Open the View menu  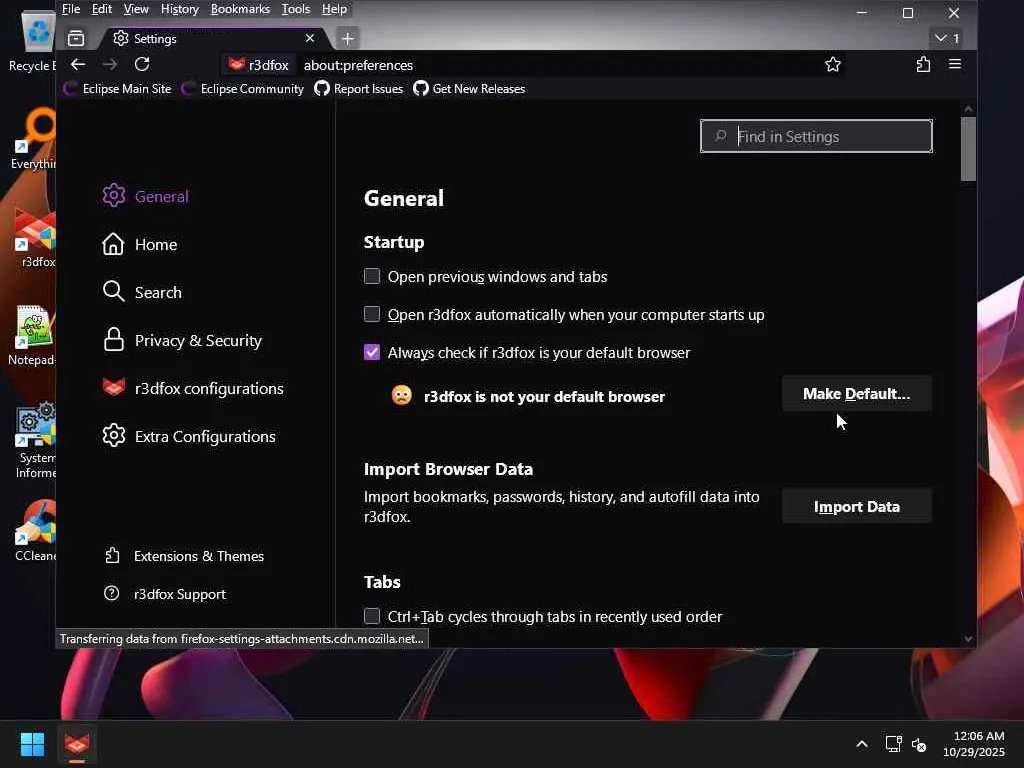click(x=136, y=9)
